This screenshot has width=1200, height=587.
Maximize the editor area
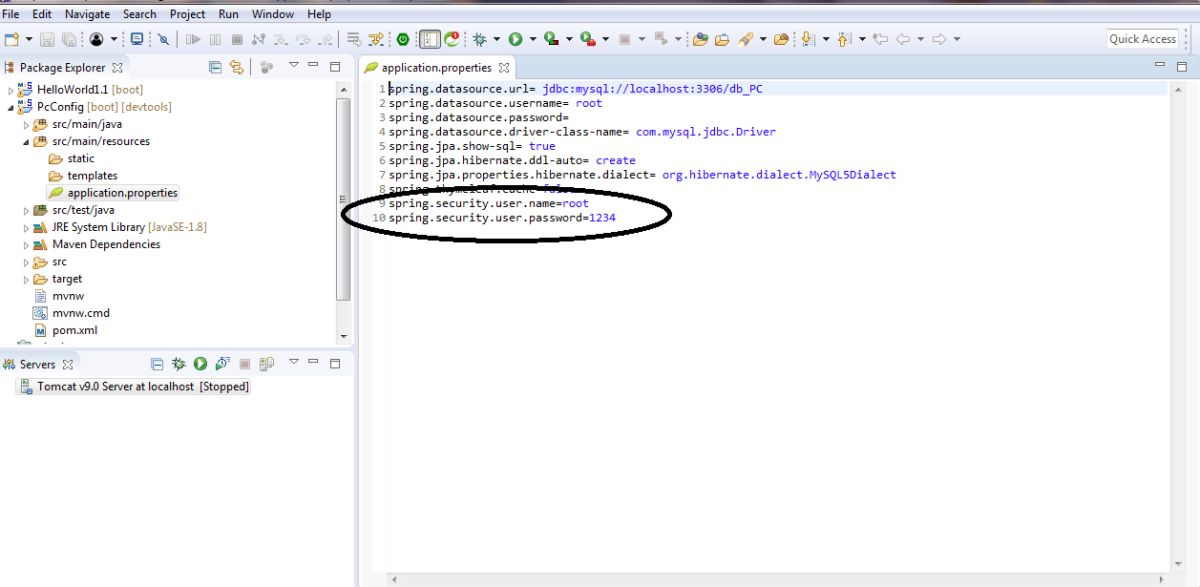(1183, 66)
